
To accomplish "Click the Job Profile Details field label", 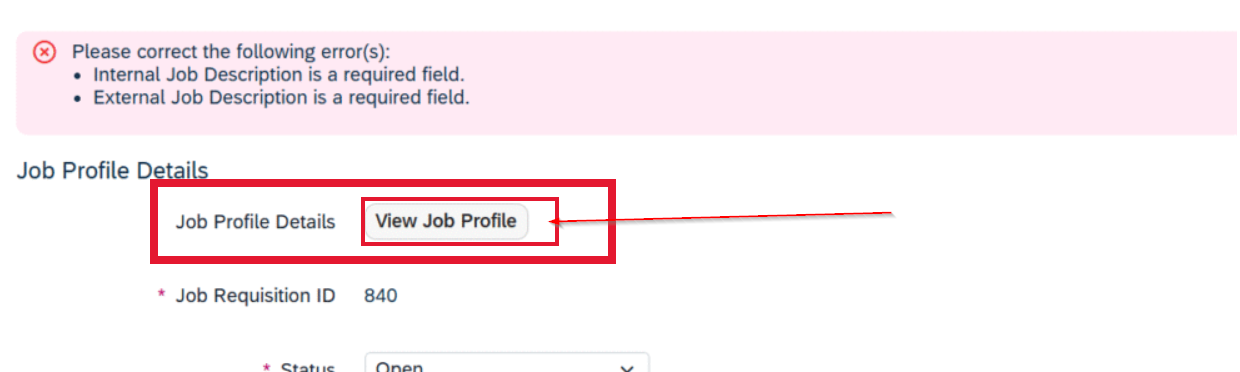I will point(255,222).
